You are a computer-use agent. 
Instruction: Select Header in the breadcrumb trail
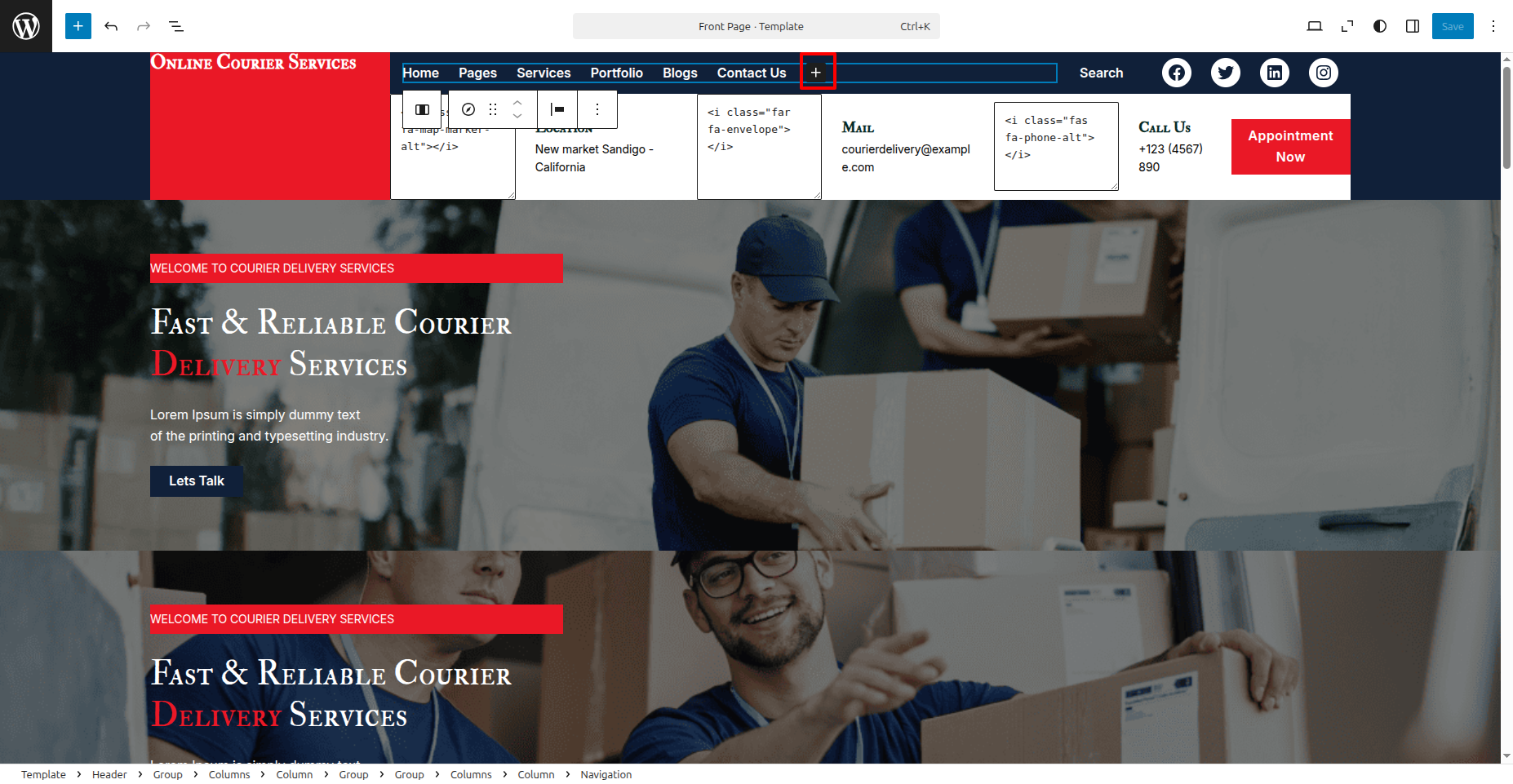pyautogui.click(x=109, y=774)
